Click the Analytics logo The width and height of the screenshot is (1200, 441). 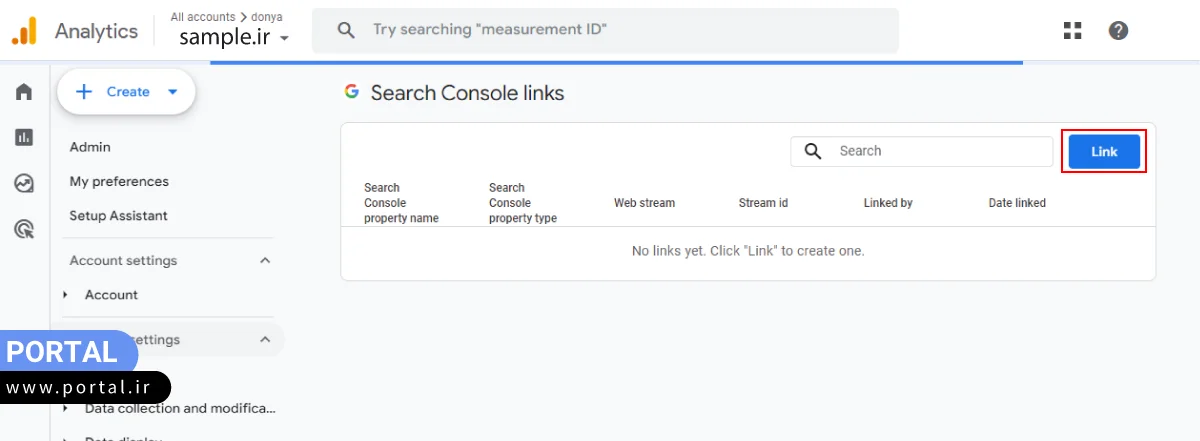tap(24, 31)
